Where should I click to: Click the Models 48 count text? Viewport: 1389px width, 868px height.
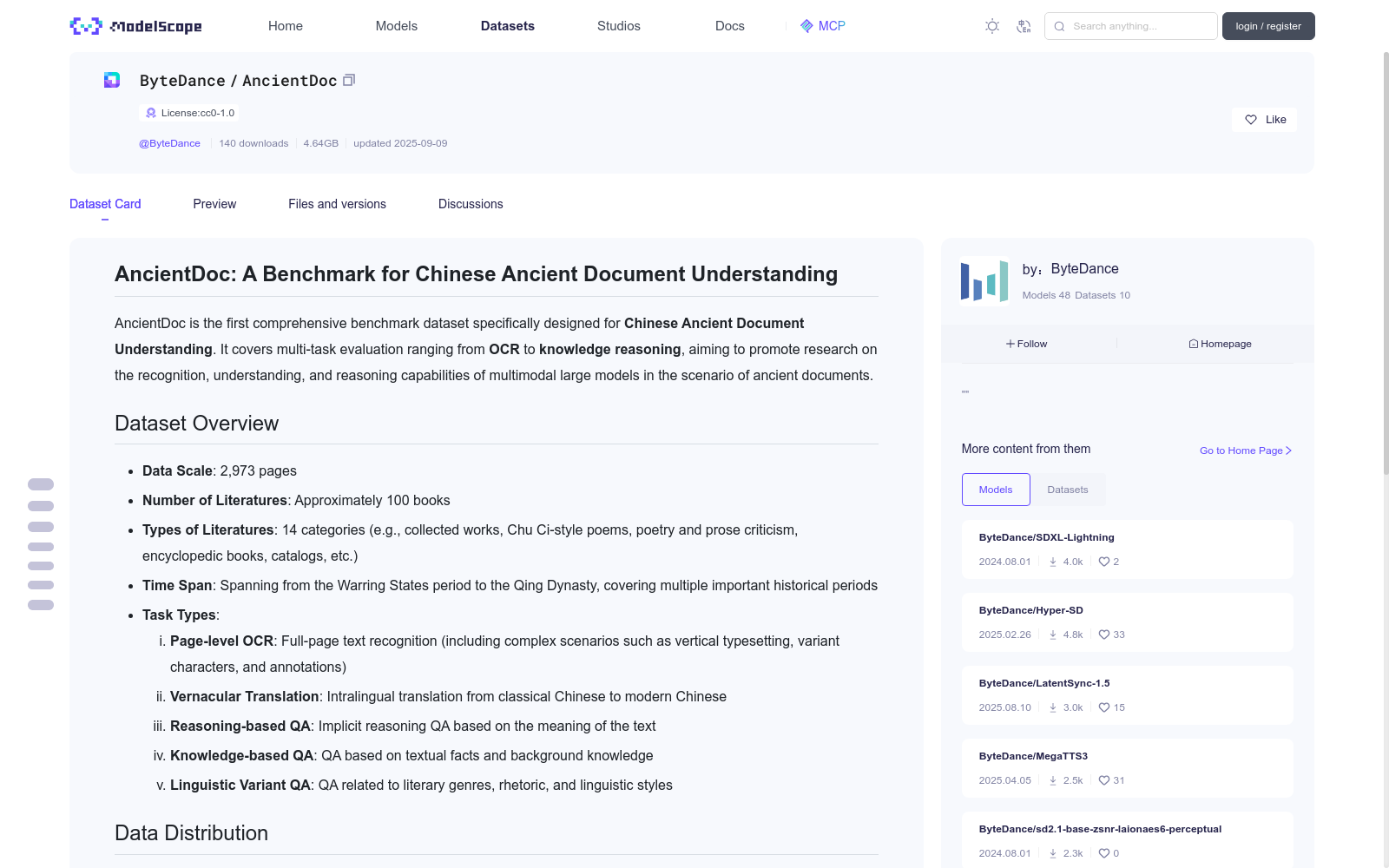1046,295
